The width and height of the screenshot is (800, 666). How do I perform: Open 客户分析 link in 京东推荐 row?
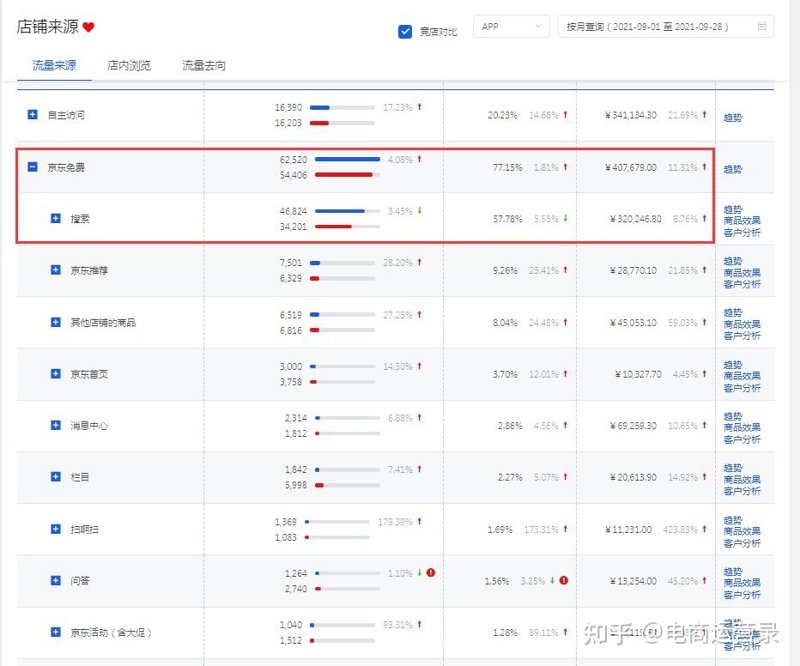pos(742,284)
